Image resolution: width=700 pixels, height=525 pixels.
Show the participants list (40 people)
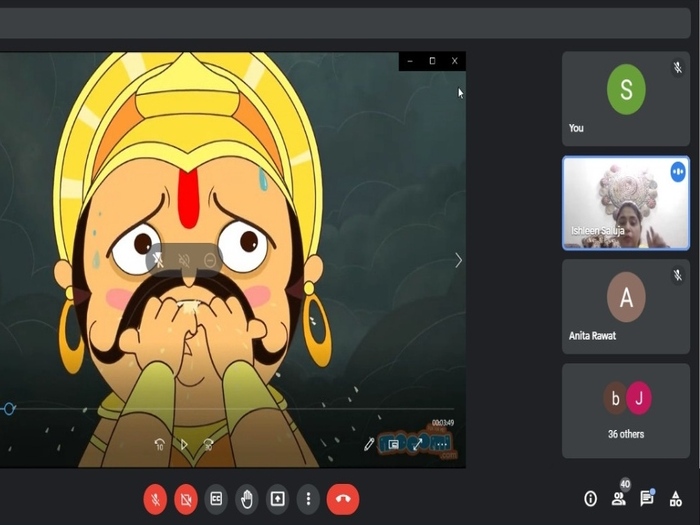click(x=619, y=497)
